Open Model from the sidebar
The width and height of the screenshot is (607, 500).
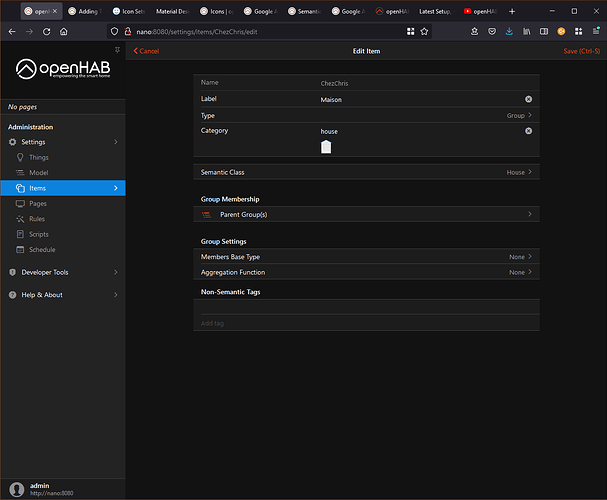point(63,173)
